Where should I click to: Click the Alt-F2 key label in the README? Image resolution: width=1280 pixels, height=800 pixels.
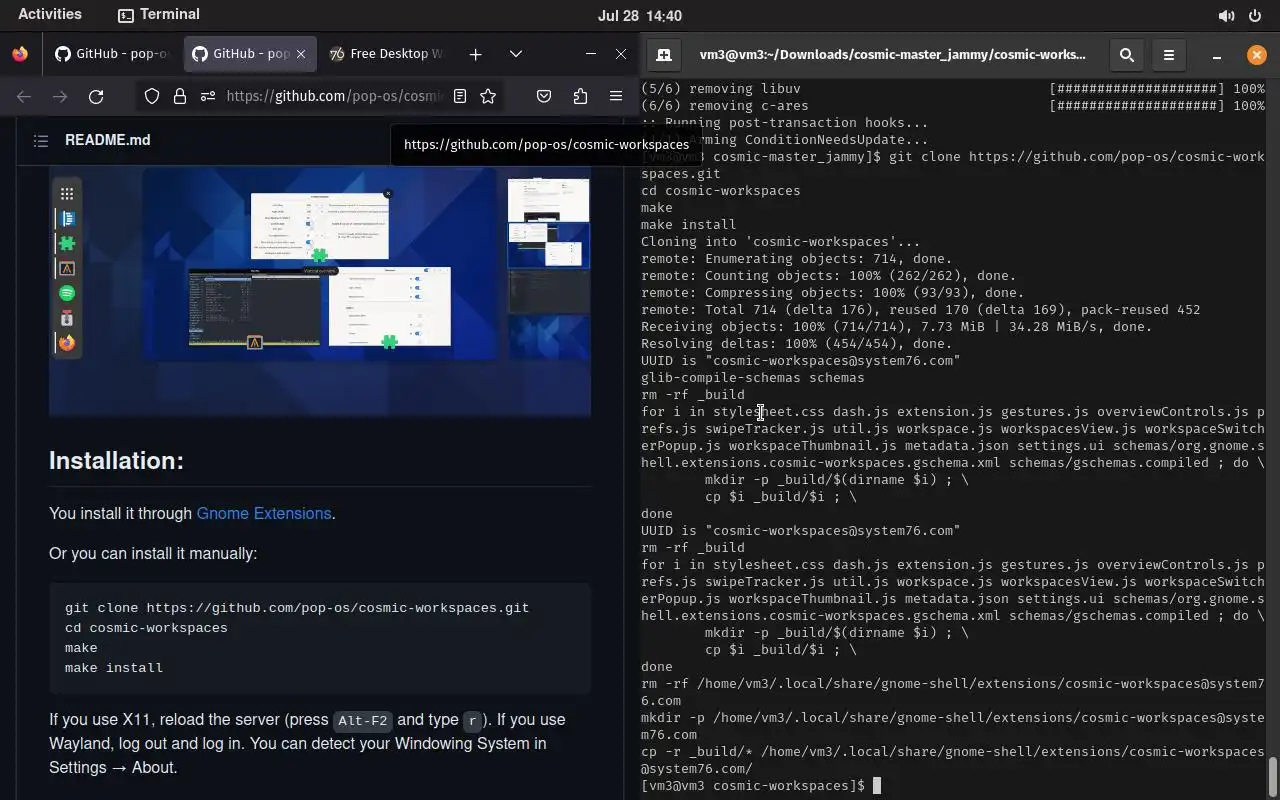point(362,720)
